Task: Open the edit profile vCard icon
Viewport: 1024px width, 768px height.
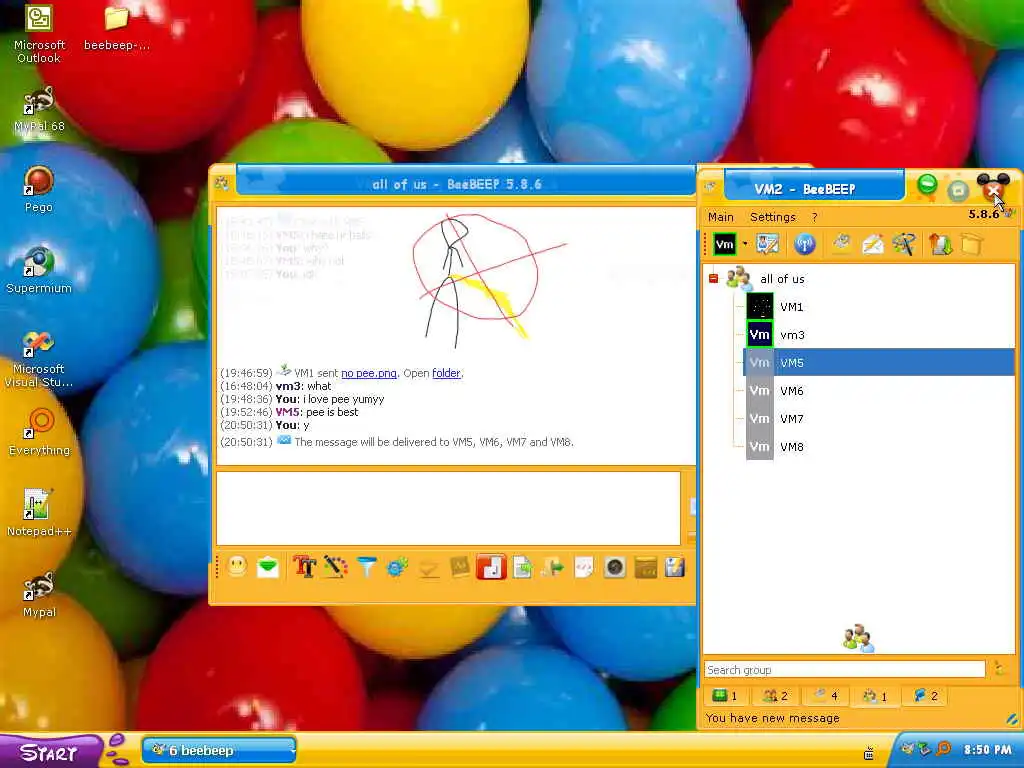Action: tap(767, 244)
